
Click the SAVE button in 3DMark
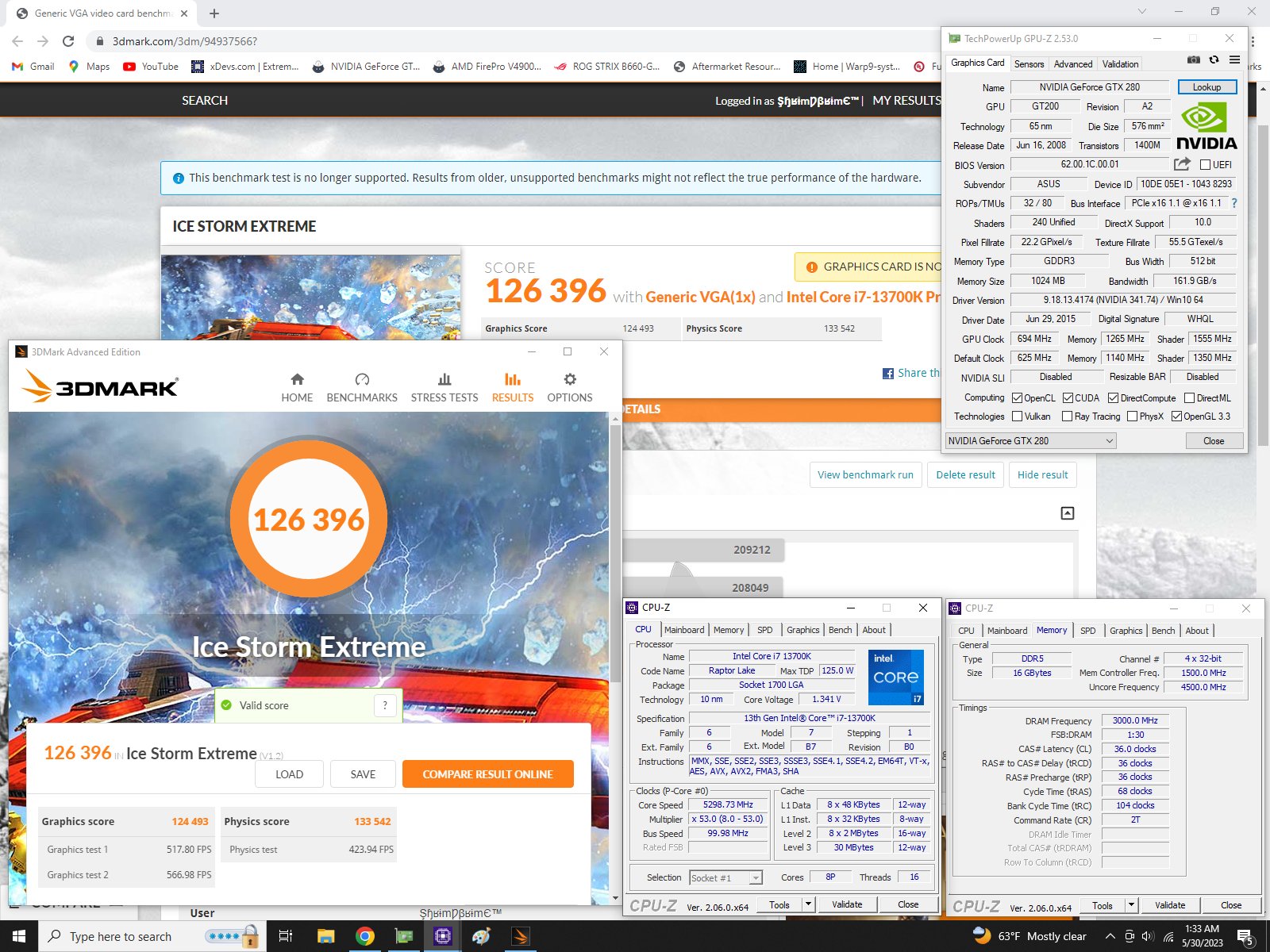pos(363,774)
